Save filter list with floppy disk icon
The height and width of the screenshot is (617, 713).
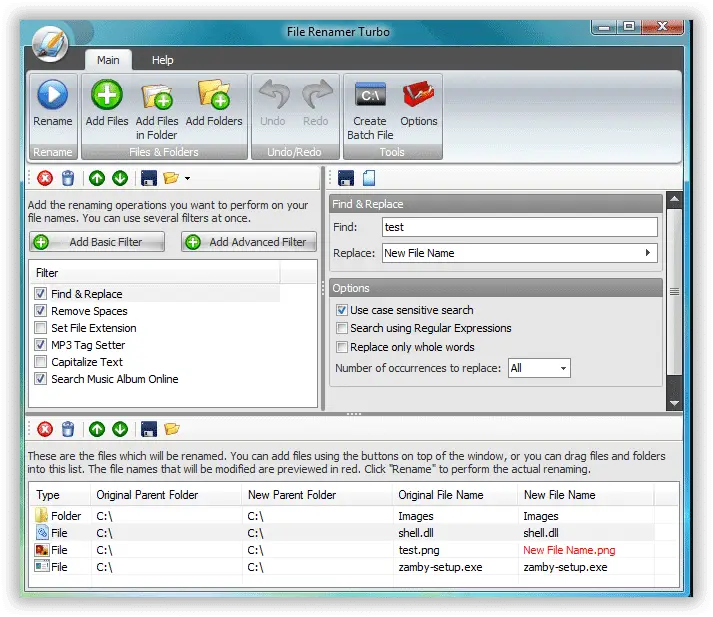point(149,178)
